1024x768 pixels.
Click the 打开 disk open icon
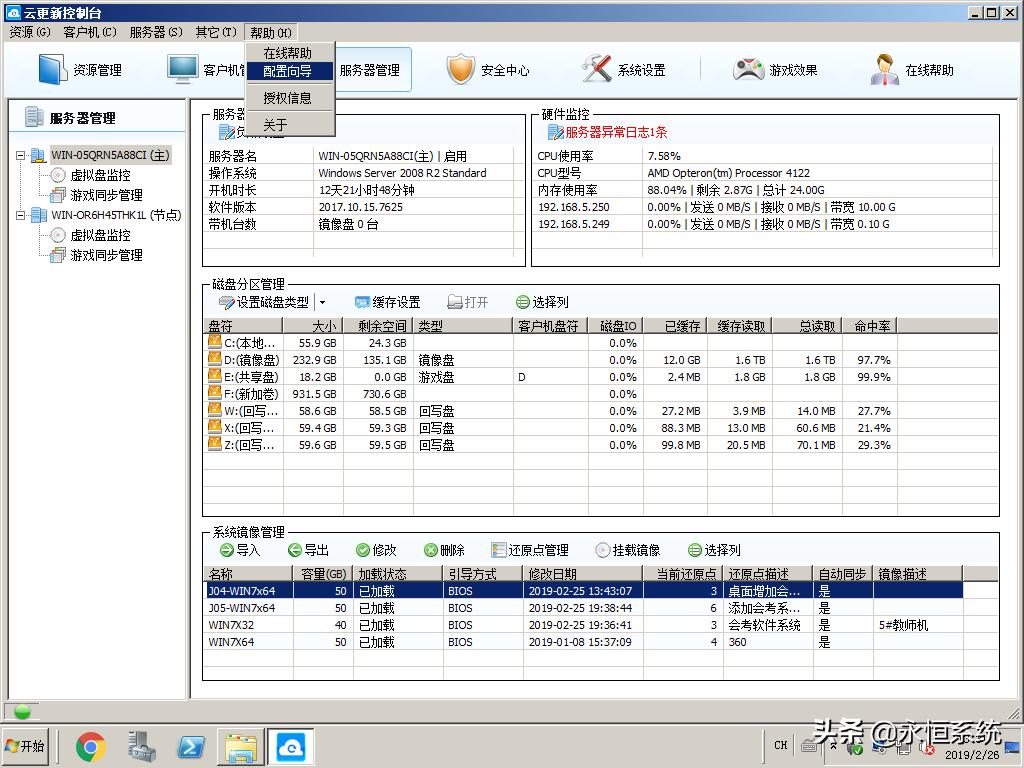[470, 301]
